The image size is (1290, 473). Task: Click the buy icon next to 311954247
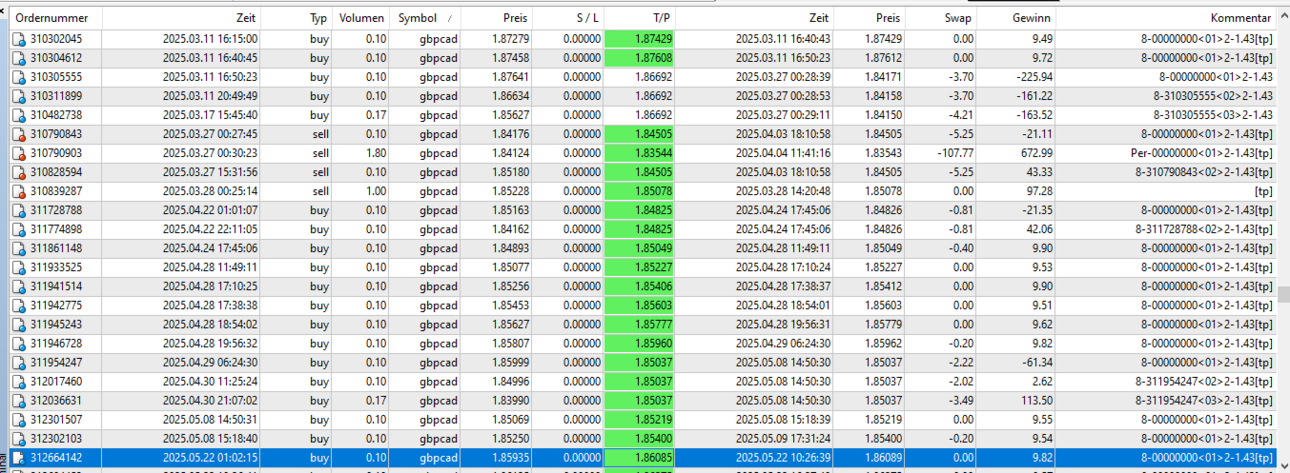(19, 362)
